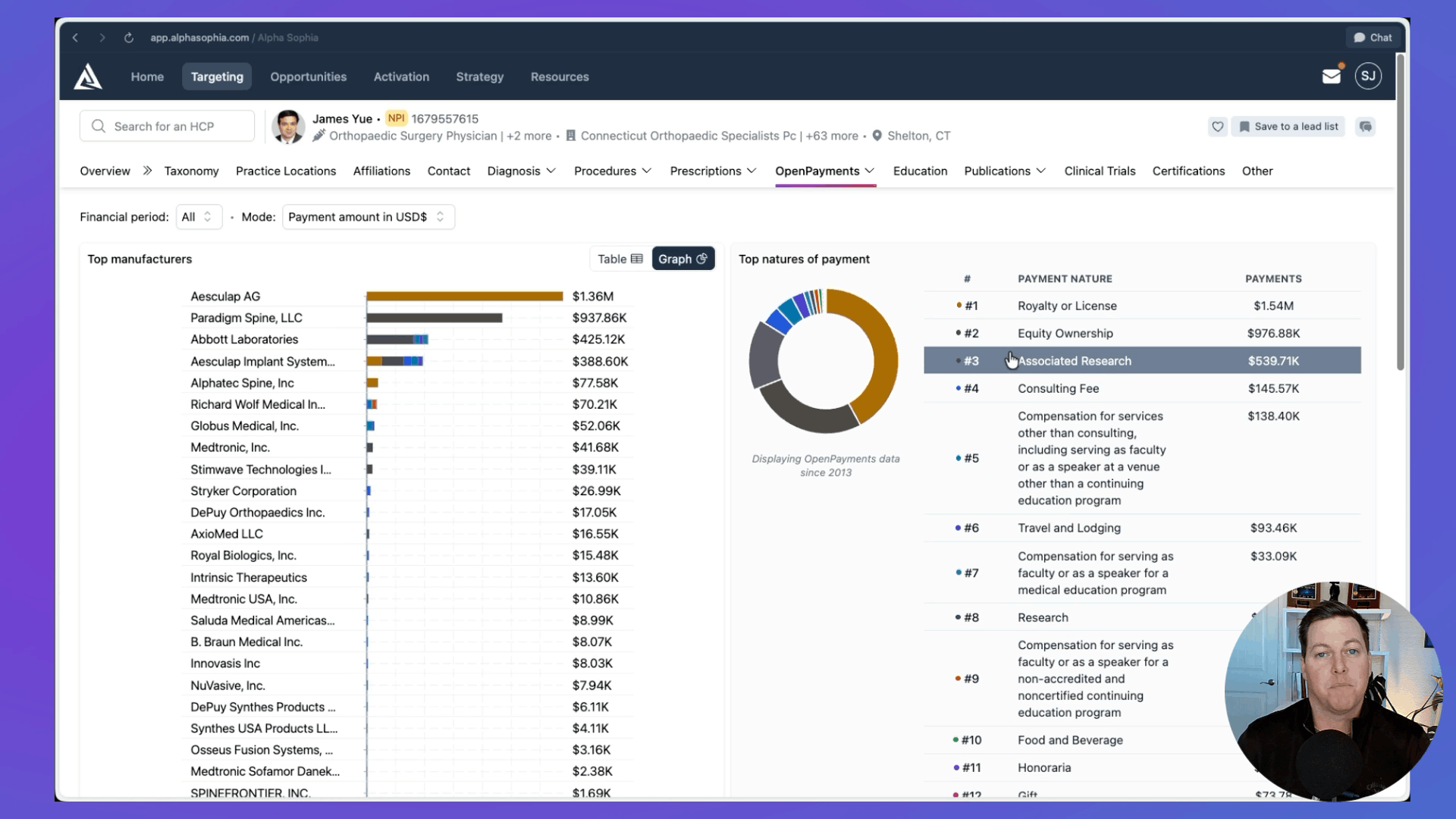The height and width of the screenshot is (819, 1456).
Task: Click the page reload icon in the address bar
Action: (129, 37)
